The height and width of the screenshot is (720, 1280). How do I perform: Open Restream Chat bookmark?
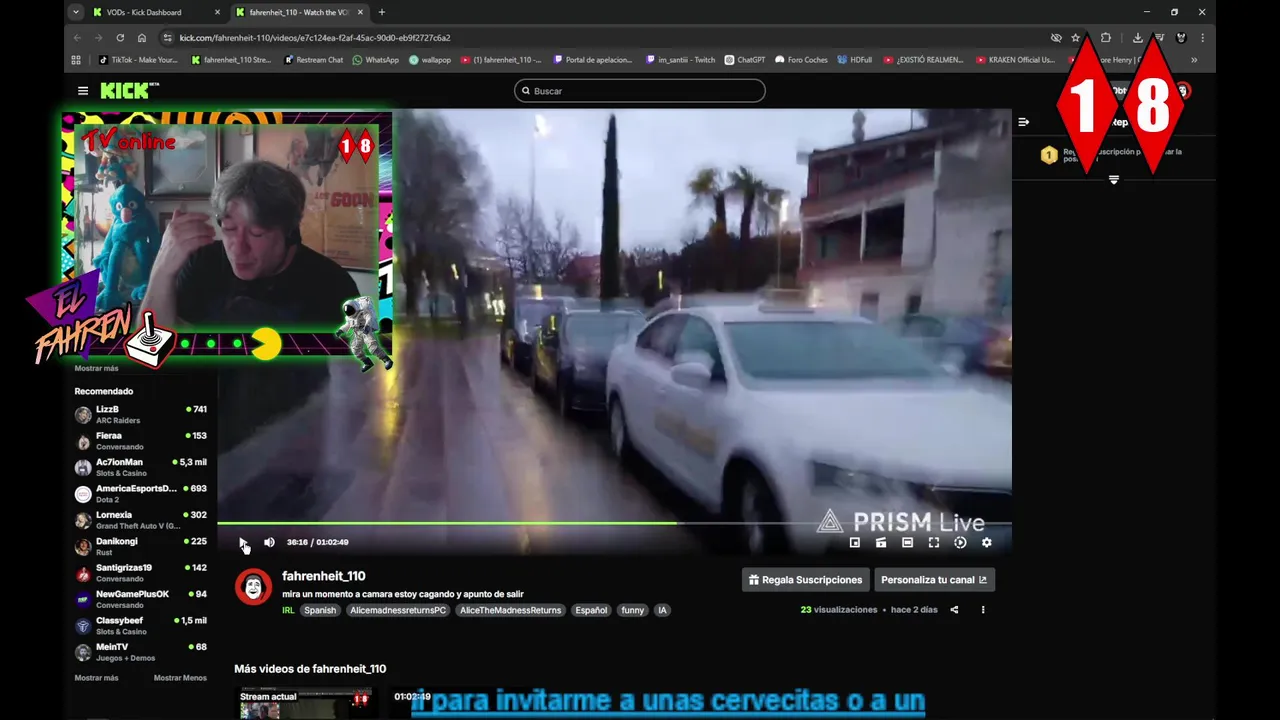(x=313, y=60)
